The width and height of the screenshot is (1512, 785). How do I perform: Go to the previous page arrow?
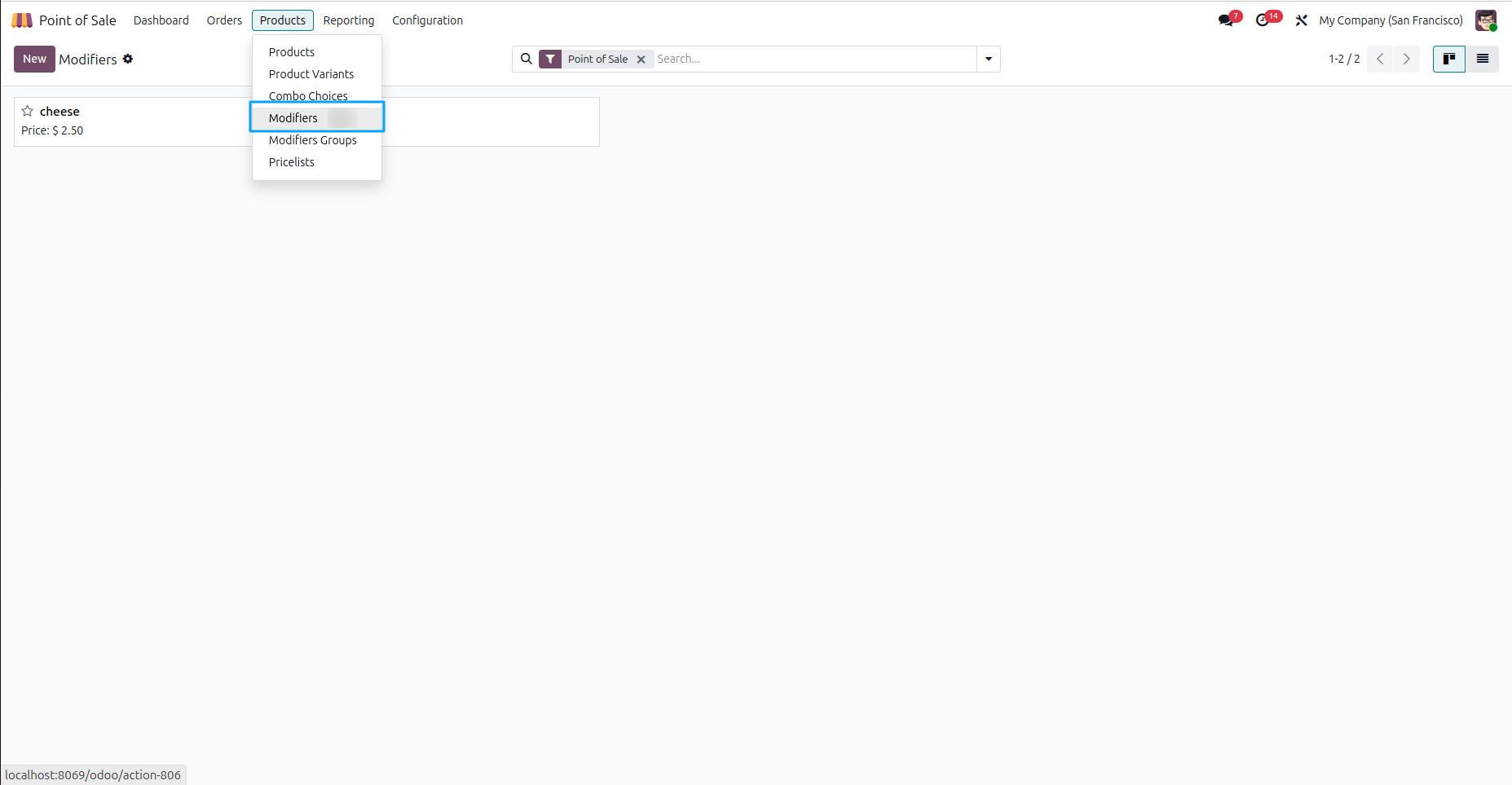click(1380, 59)
